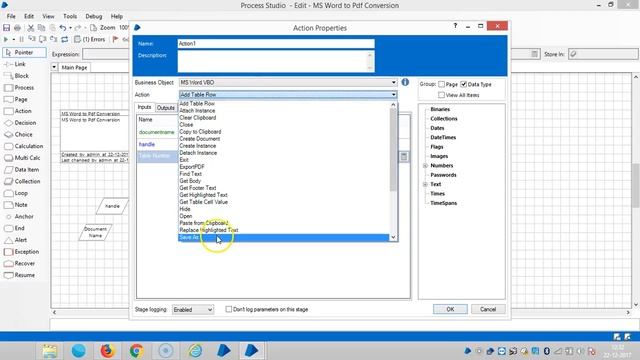Click the Cancel button
This screenshot has width=640, height=360.
488,309
